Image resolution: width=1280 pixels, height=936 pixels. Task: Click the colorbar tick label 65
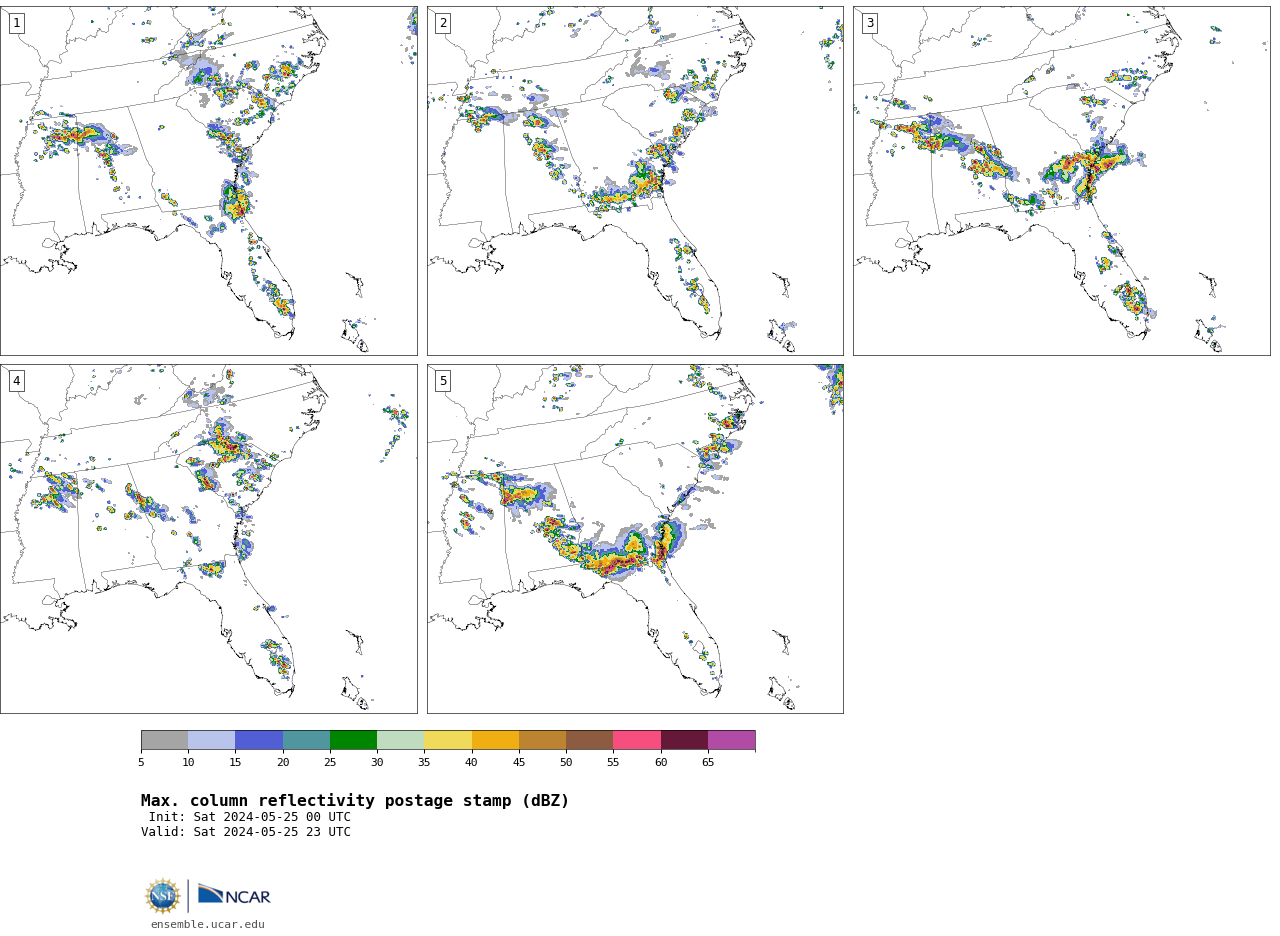coord(708,763)
